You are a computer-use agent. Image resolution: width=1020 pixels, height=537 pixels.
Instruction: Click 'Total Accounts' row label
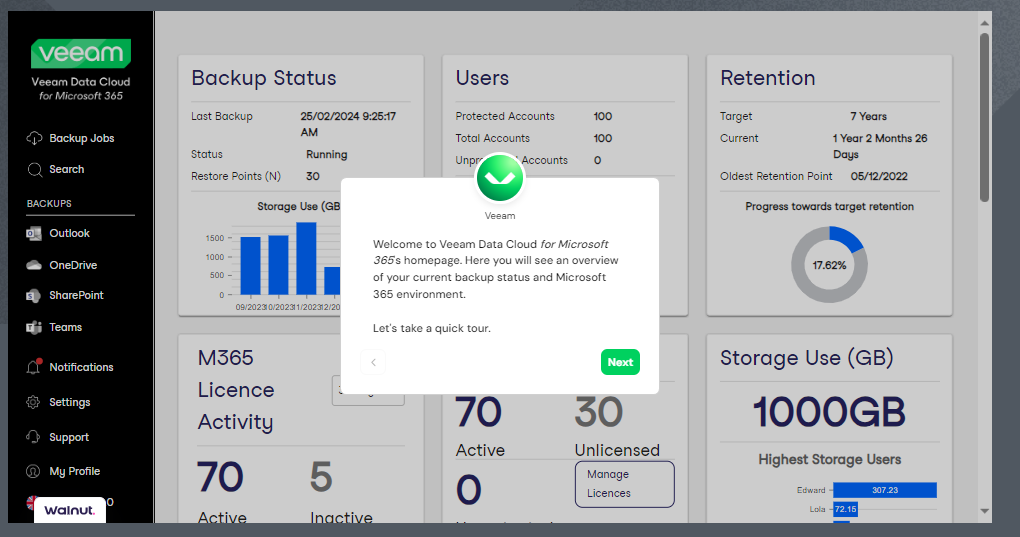coord(492,138)
